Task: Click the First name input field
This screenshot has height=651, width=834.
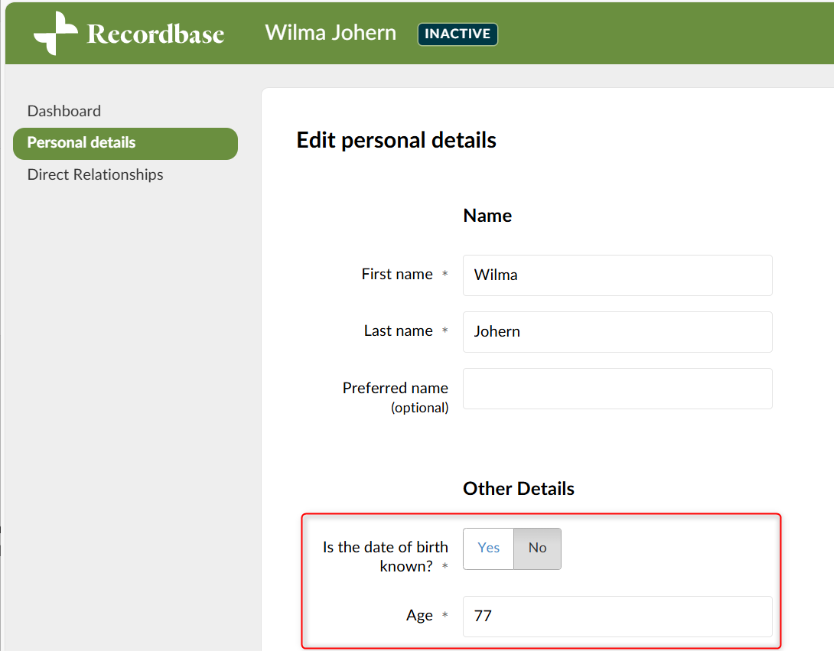Action: (x=618, y=275)
